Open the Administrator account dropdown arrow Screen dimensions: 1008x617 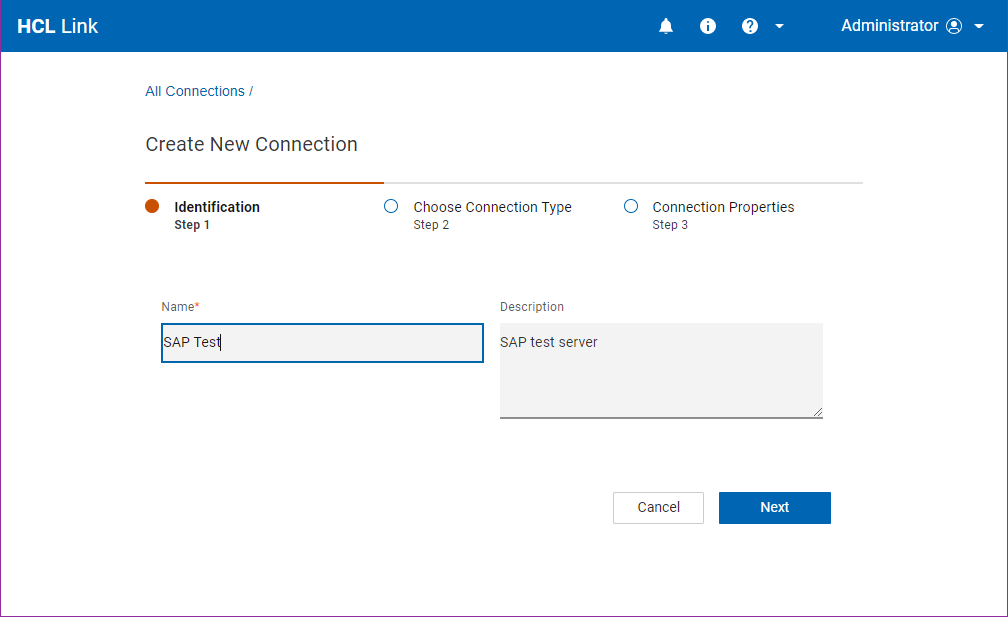[x=979, y=25]
